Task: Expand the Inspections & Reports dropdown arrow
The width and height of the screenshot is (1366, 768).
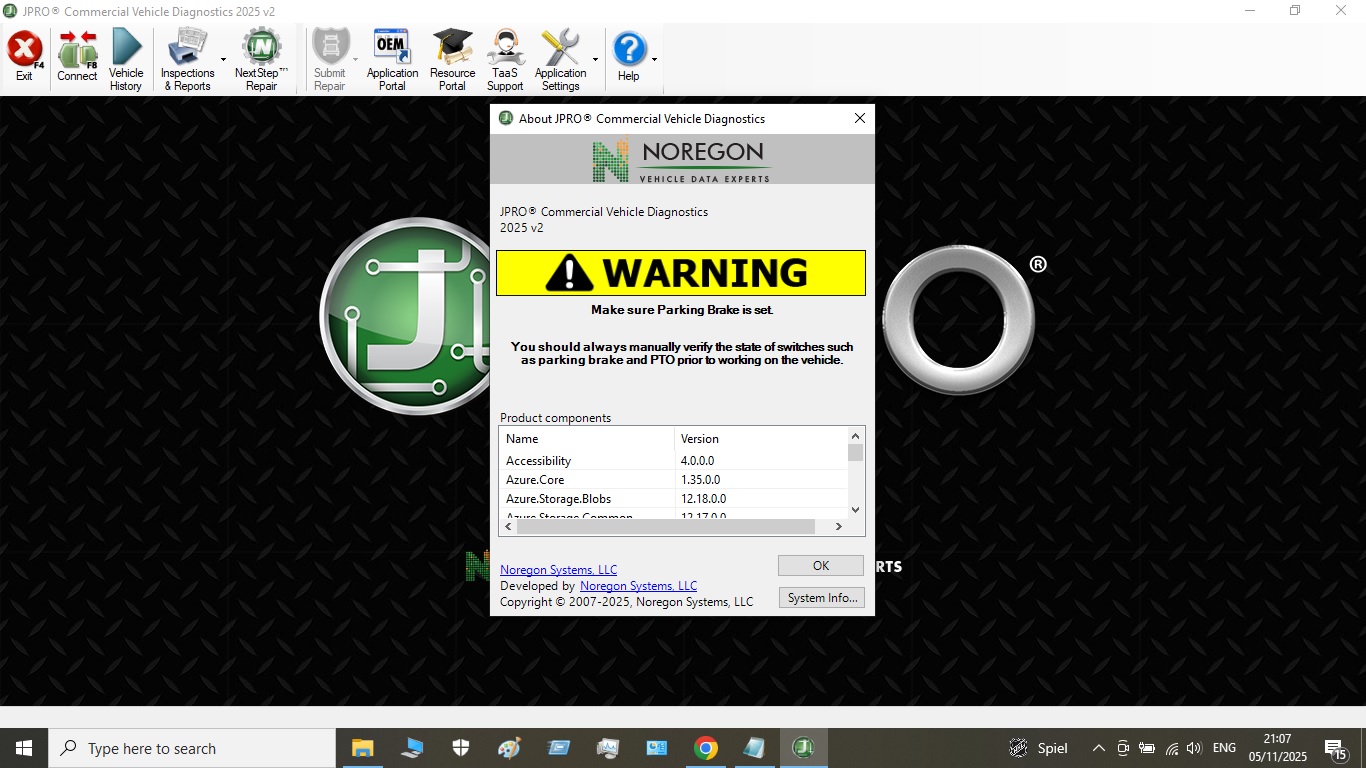Action: (x=223, y=60)
